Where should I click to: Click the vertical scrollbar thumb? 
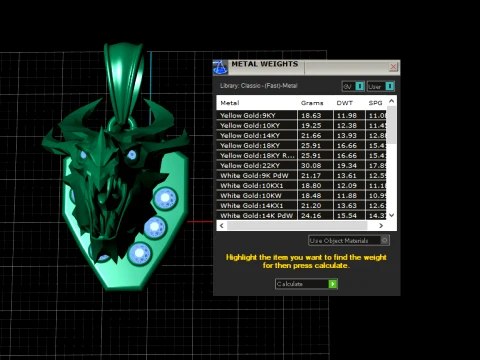pyautogui.click(x=392, y=125)
